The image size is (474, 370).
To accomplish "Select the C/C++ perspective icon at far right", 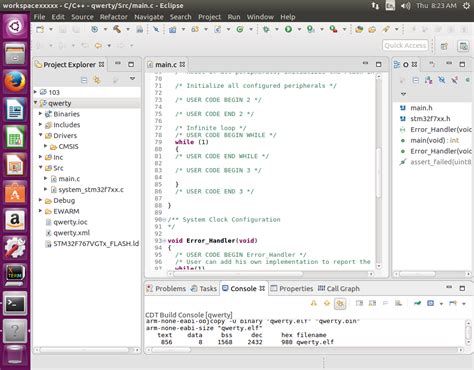I will click(x=463, y=46).
